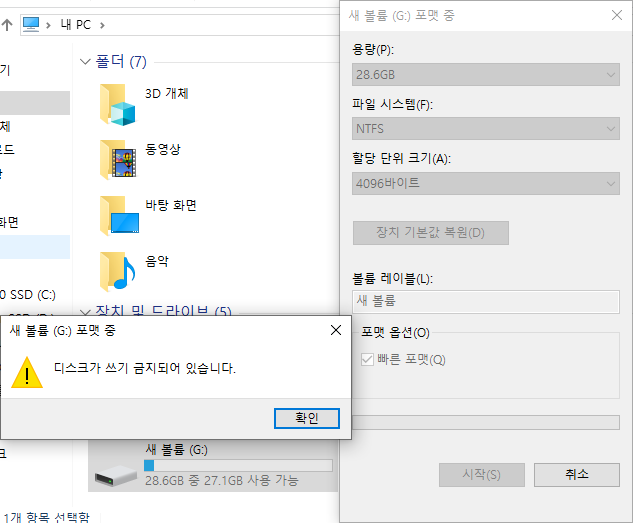The image size is (633, 523).
Task: Click the 볼륨 레이블 input field
Action: [486, 301]
